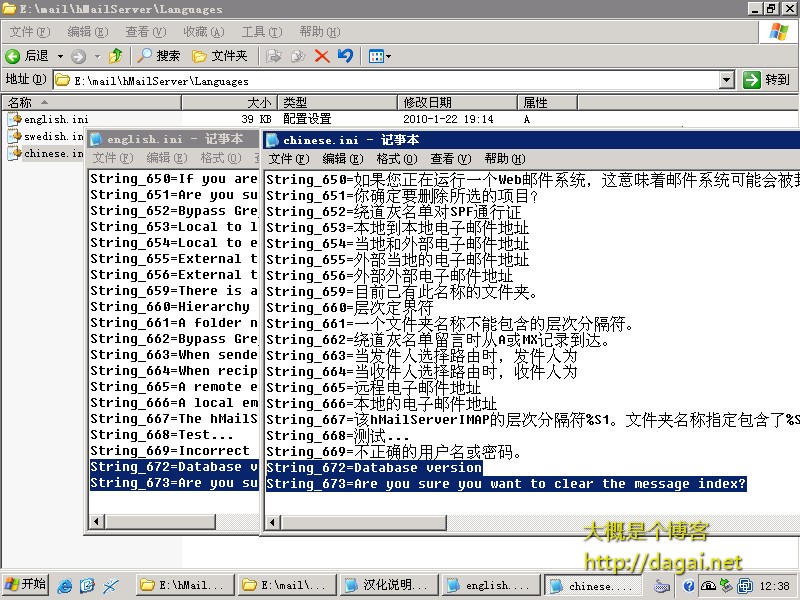Open Explorer Edit (编辑) menu
The image size is (800, 600).
(88, 32)
